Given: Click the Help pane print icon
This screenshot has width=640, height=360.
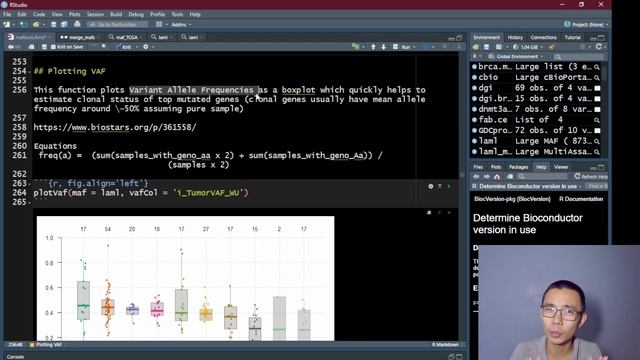Looking at the screenshot, I should click(x=510, y=176).
